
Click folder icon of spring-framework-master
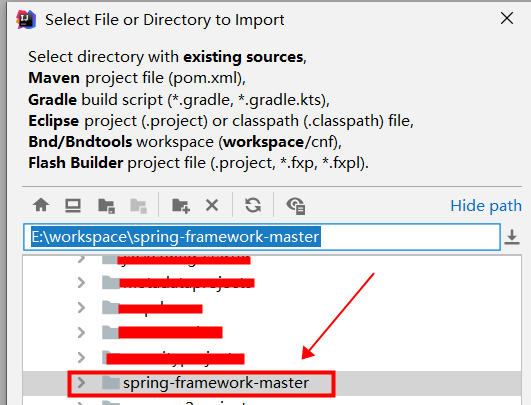(x=111, y=383)
